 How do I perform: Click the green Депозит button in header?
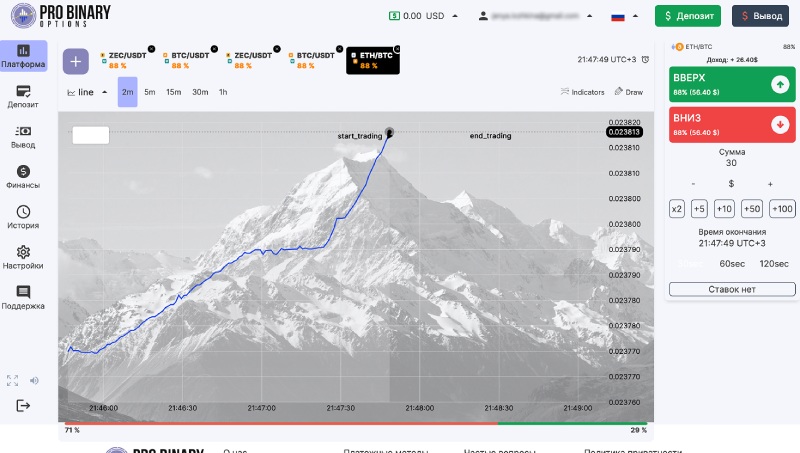click(688, 16)
